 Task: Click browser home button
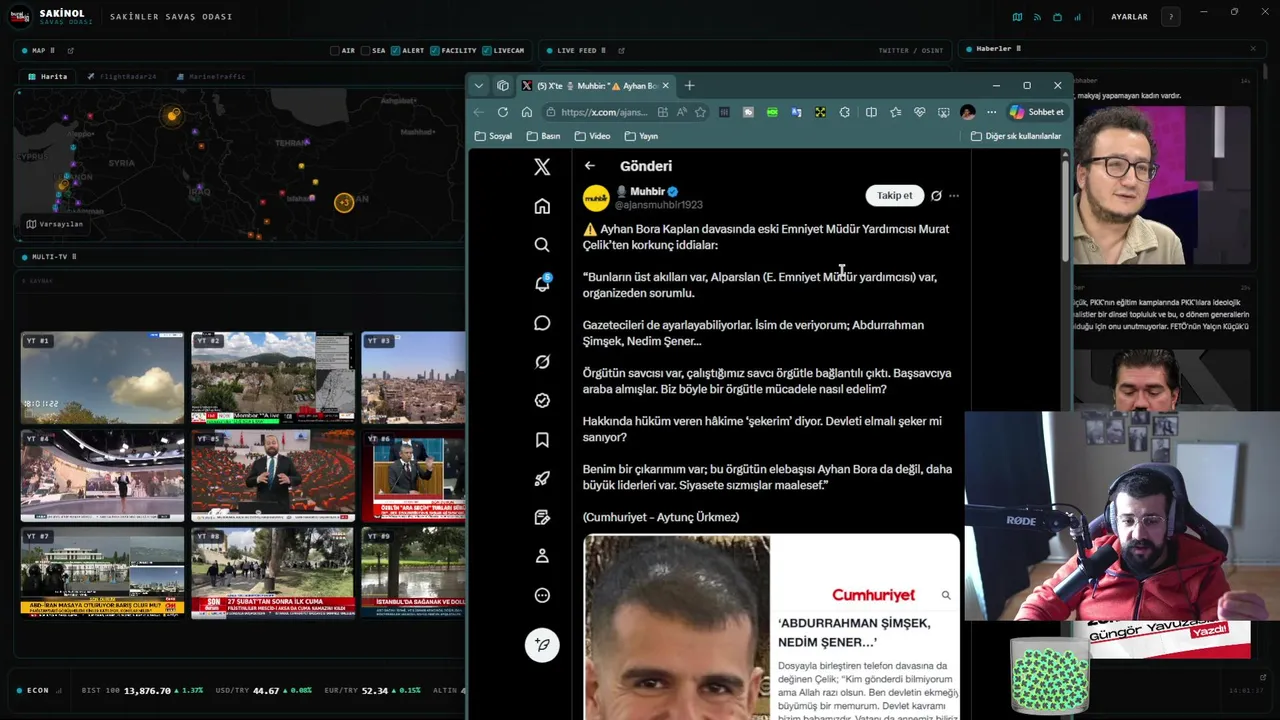tap(527, 112)
